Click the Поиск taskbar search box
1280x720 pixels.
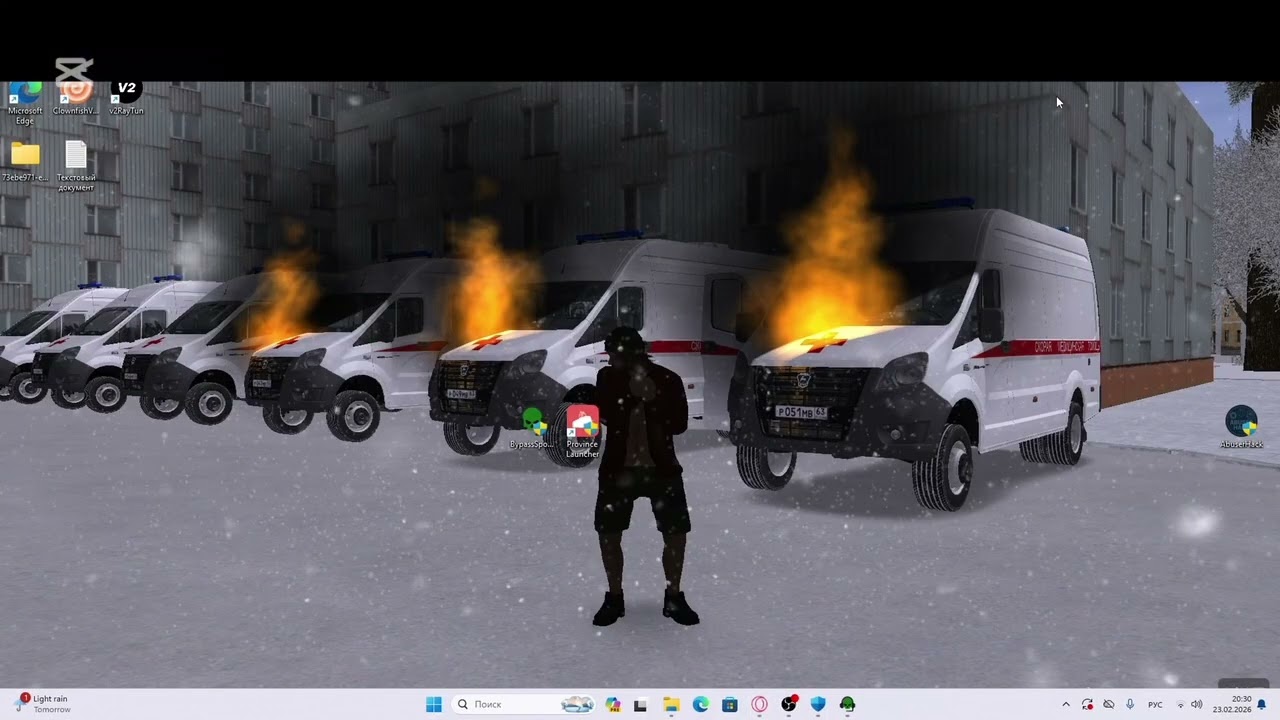pos(525,704)
